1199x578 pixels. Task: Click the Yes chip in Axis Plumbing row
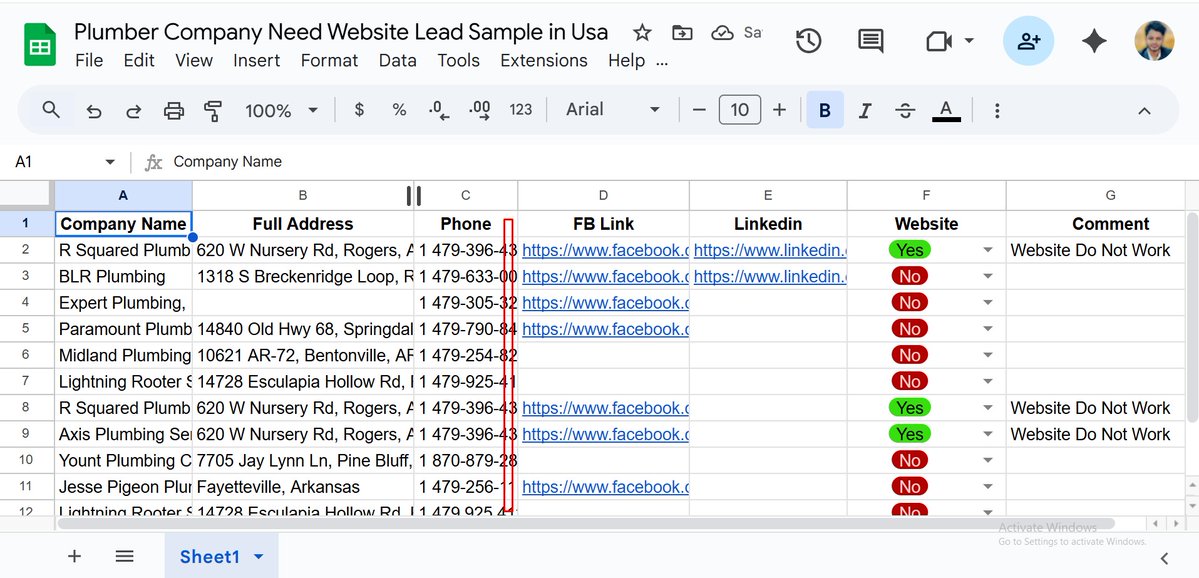(x=910, y=434)
